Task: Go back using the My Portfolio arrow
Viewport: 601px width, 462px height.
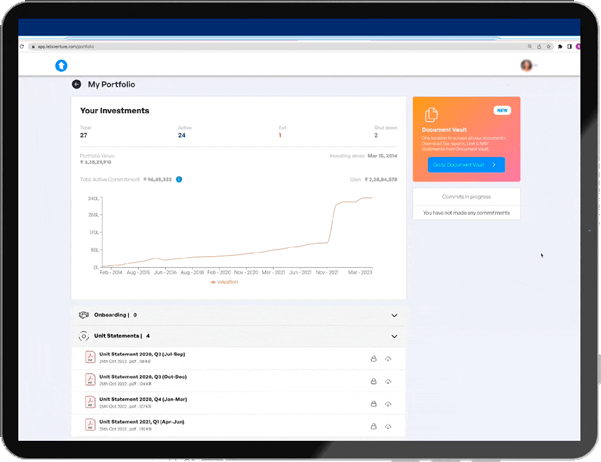Action: tap(76, 85)
